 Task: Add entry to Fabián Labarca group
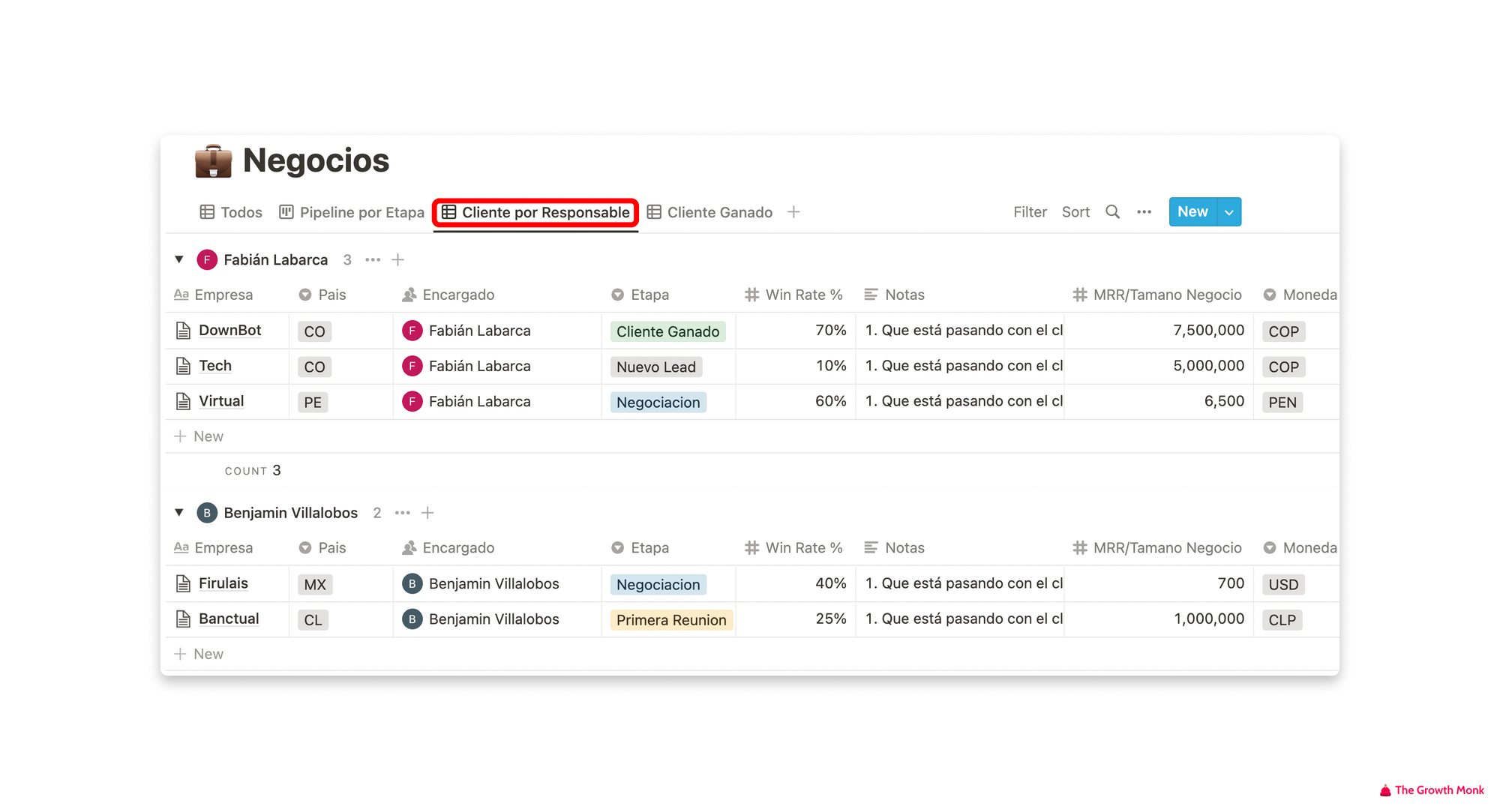click(398, 259)
